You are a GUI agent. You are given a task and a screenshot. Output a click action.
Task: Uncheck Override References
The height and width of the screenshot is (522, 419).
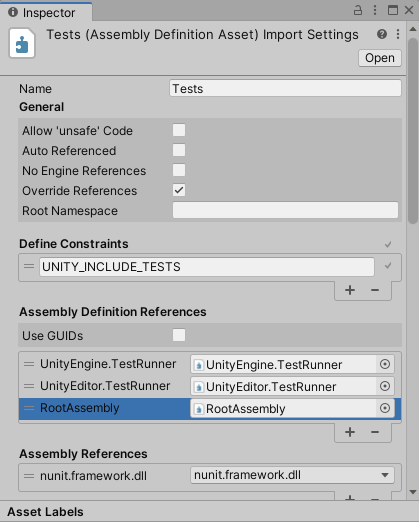[179, 190]
